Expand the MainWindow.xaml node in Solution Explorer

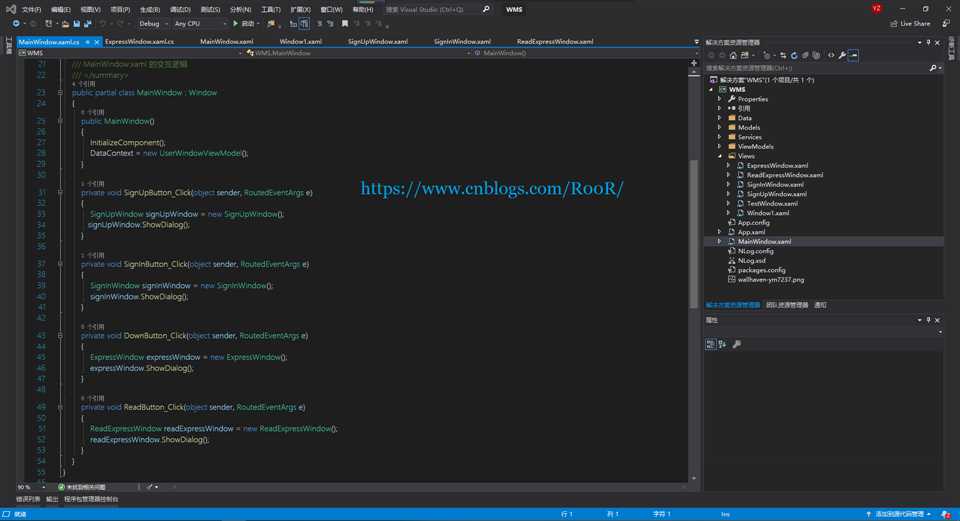pyautogui.click(x=719, y=242)
